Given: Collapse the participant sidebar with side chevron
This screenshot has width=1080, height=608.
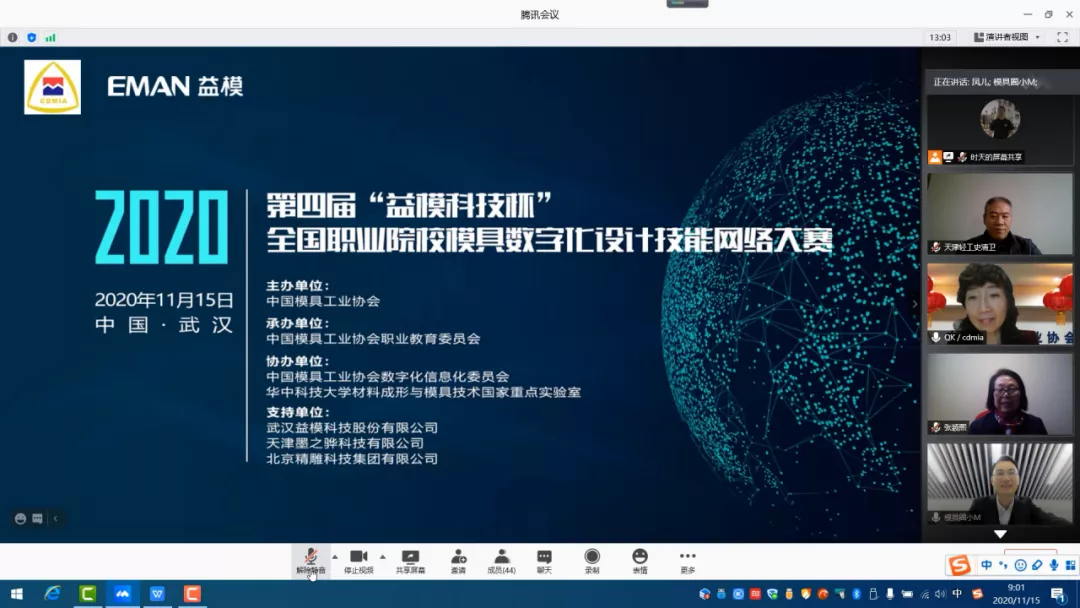Looking at the screenshot, I should tap(915, 304).
